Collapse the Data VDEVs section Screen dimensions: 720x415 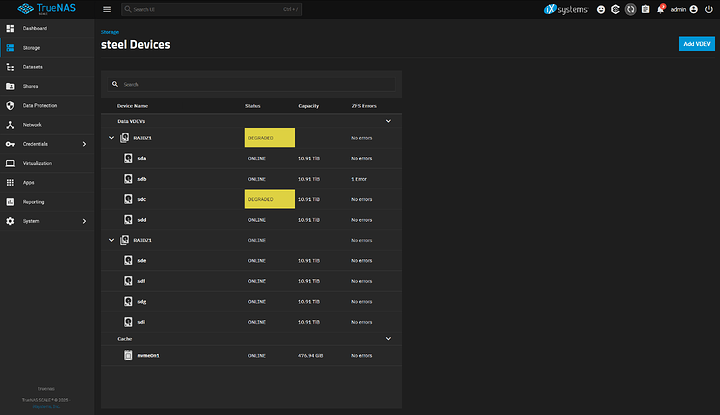388,120
